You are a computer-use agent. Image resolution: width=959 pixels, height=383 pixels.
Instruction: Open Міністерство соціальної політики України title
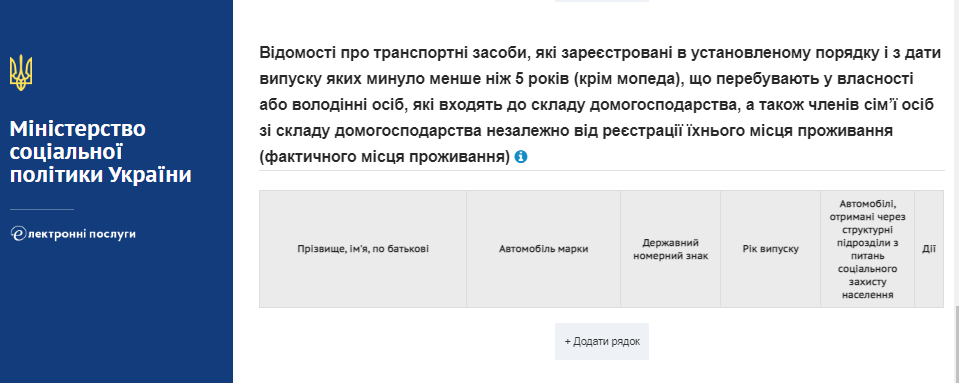(101, 152)
